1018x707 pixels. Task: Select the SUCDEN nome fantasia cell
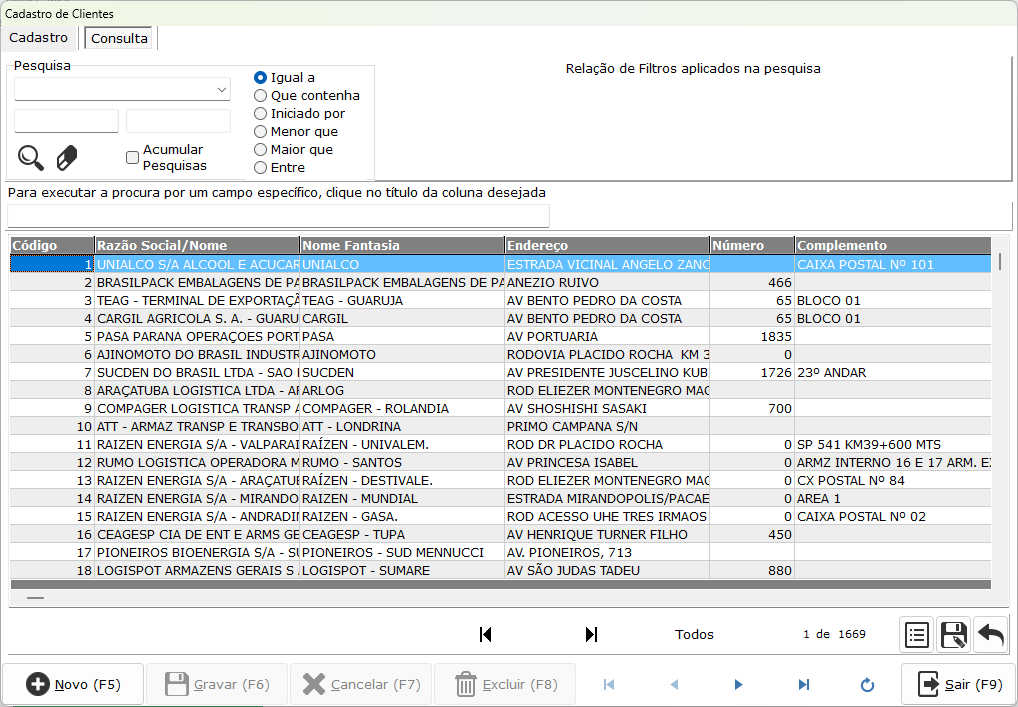pos(403,373)
